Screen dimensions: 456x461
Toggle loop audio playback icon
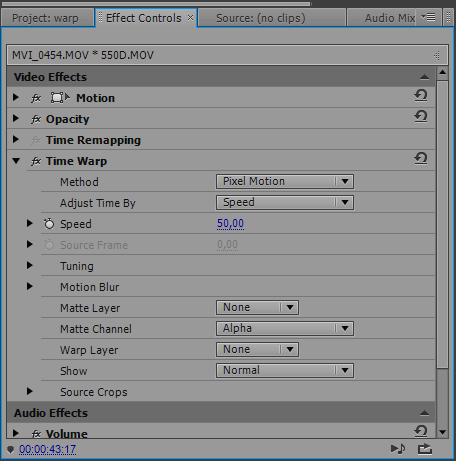click(398, 449)
